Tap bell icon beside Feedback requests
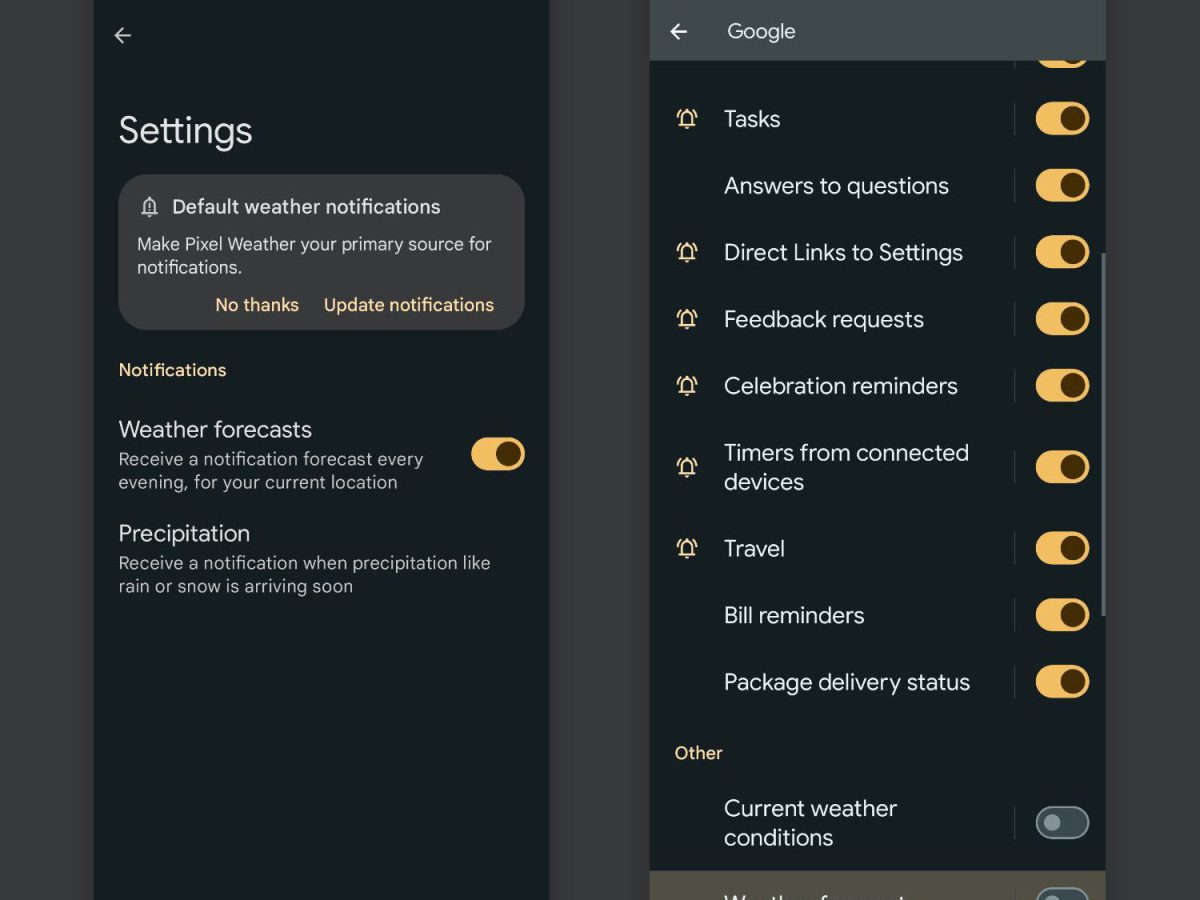1200x900 pixels. click(687, 320)
